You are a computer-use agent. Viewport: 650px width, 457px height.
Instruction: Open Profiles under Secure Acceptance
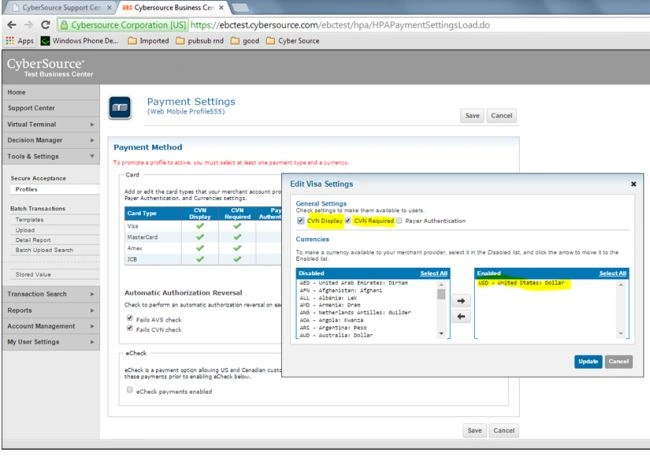(x=27, y=189)
